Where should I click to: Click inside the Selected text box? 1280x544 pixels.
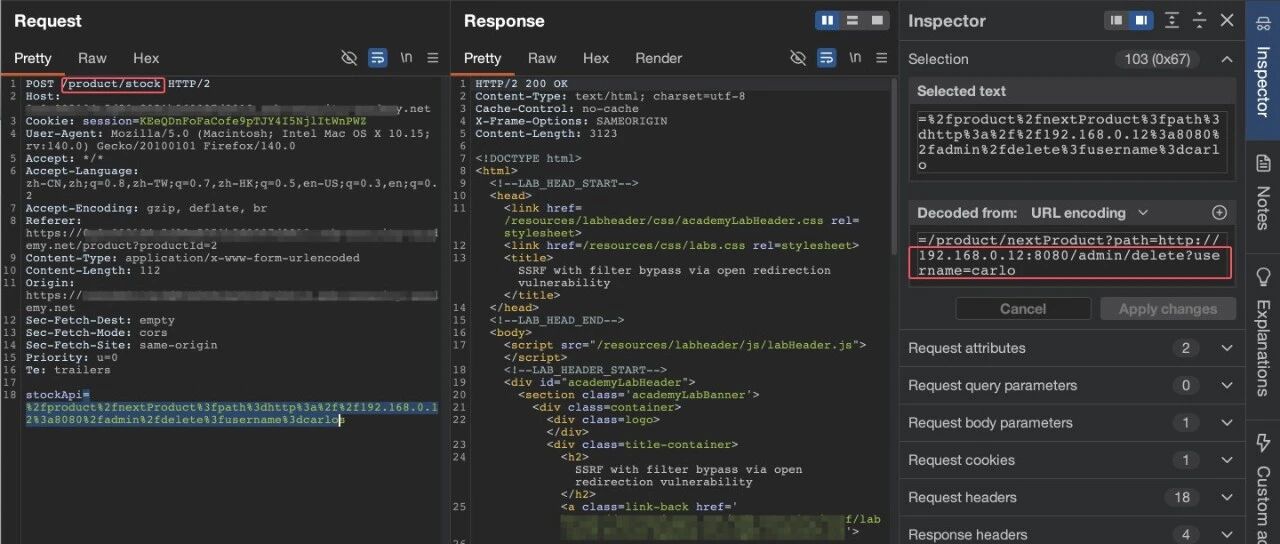point(1072,142)
